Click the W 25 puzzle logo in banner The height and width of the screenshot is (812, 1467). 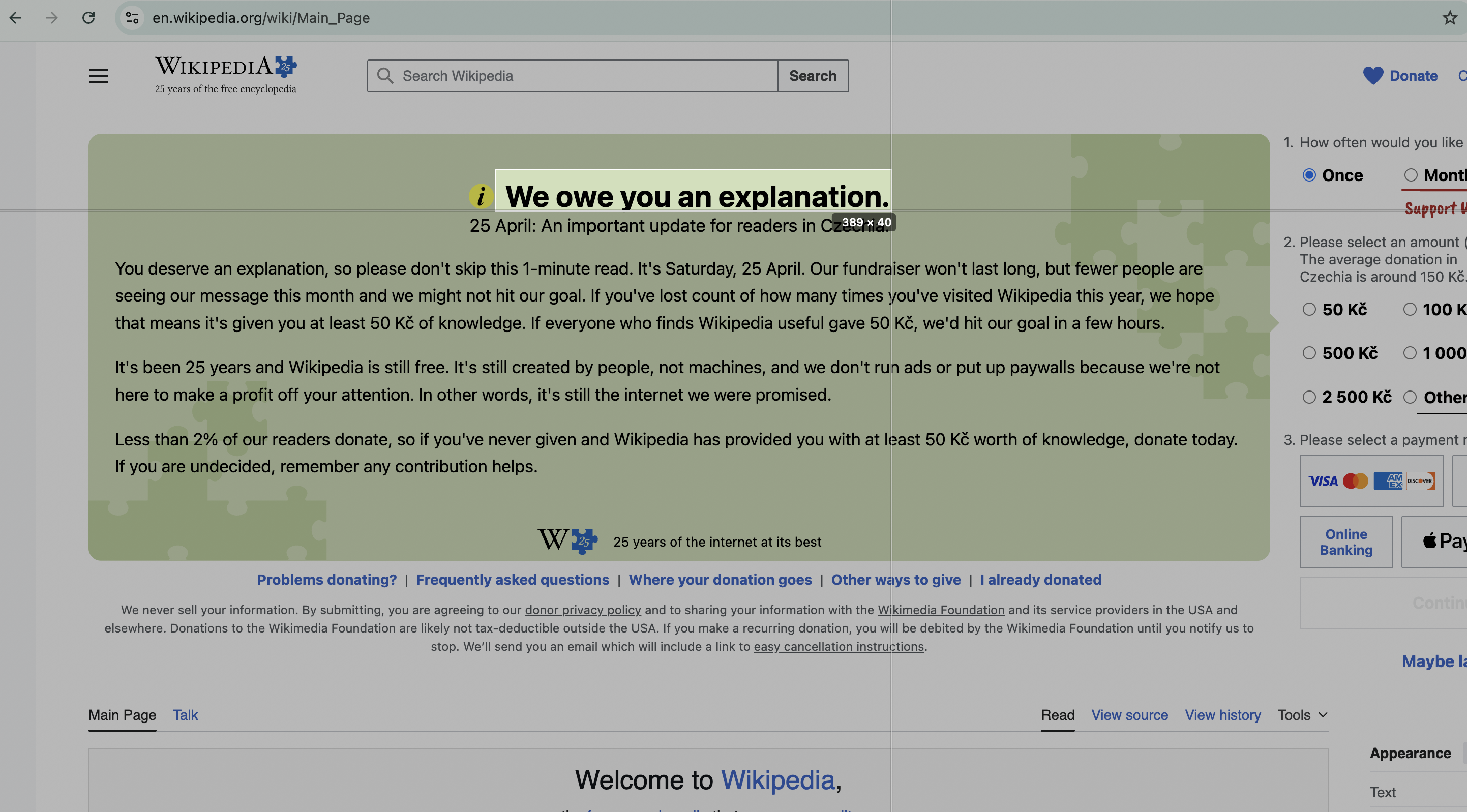(568, 540)
